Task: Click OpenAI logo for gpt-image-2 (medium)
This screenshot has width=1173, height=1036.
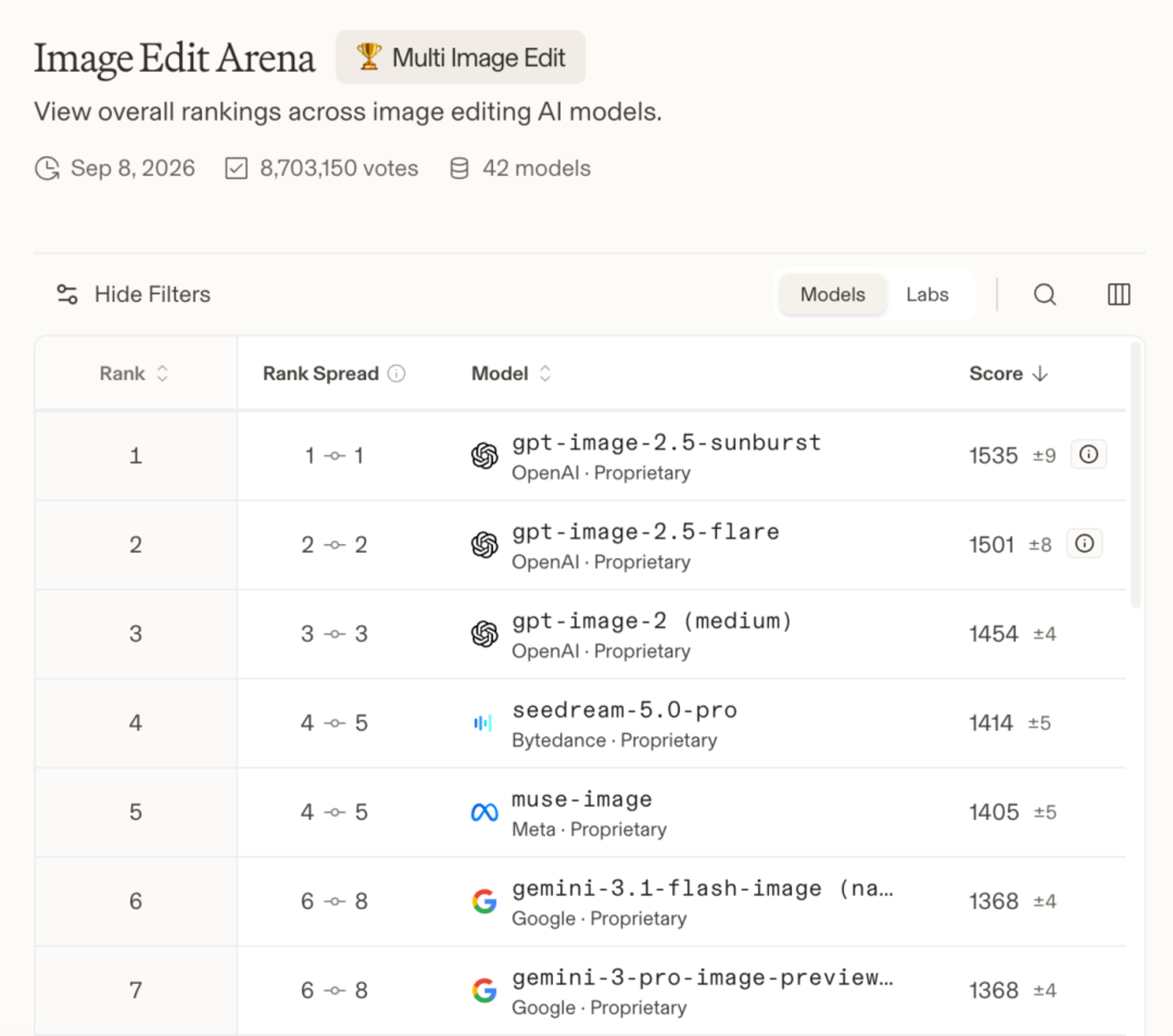Action: 485,634
